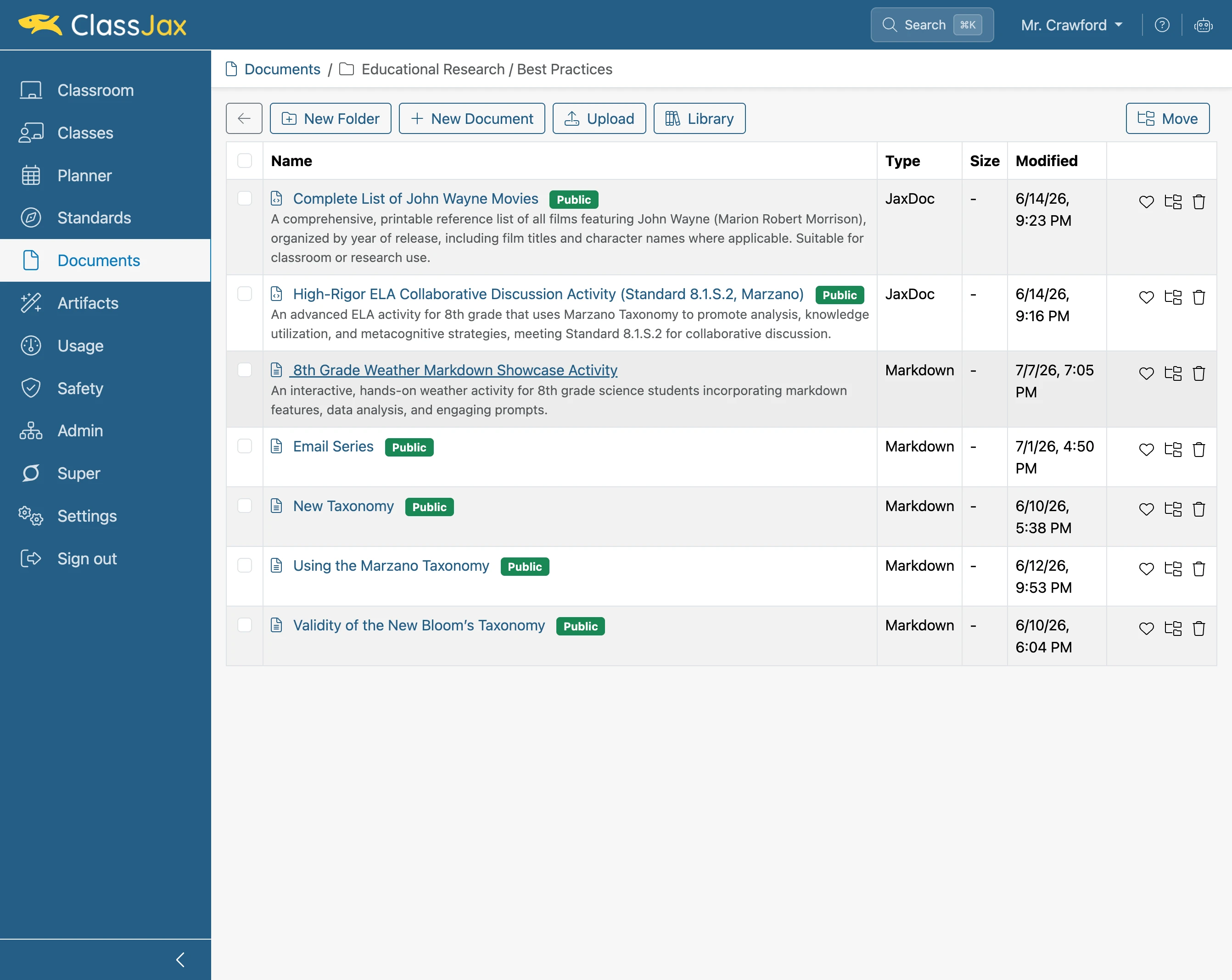Collapse the sidebar with the chevron

(180, 960)
